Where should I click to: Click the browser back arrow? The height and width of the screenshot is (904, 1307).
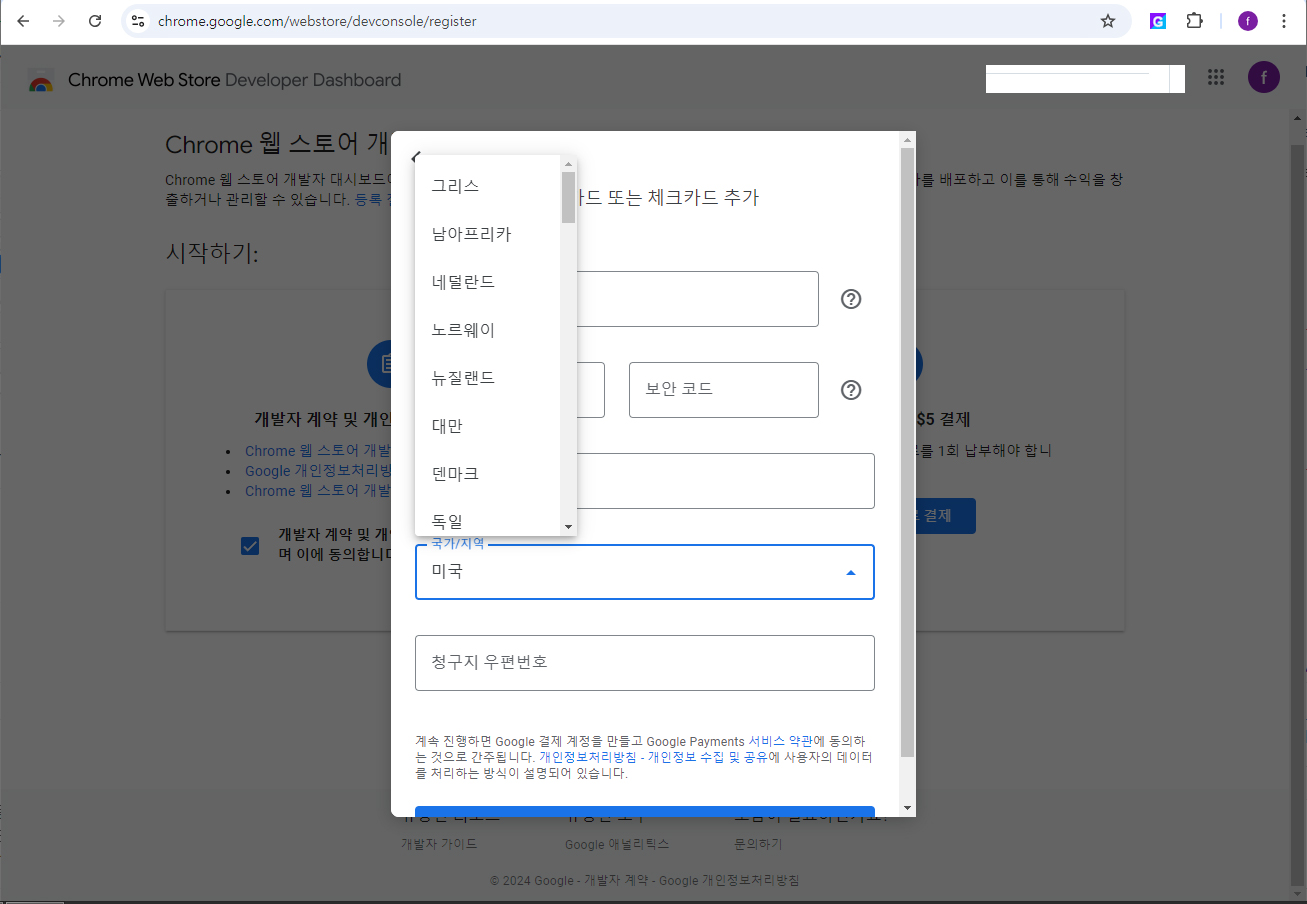pos(23,21)
